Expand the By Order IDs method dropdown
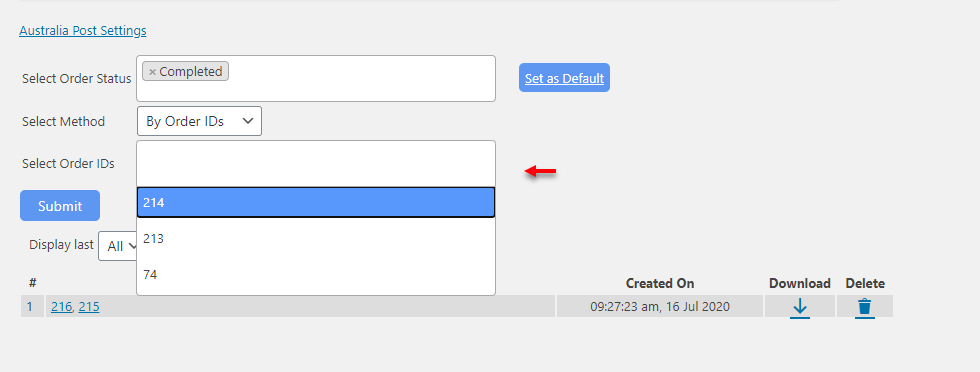This screenshot has width=980, height=372. point(199,121)
